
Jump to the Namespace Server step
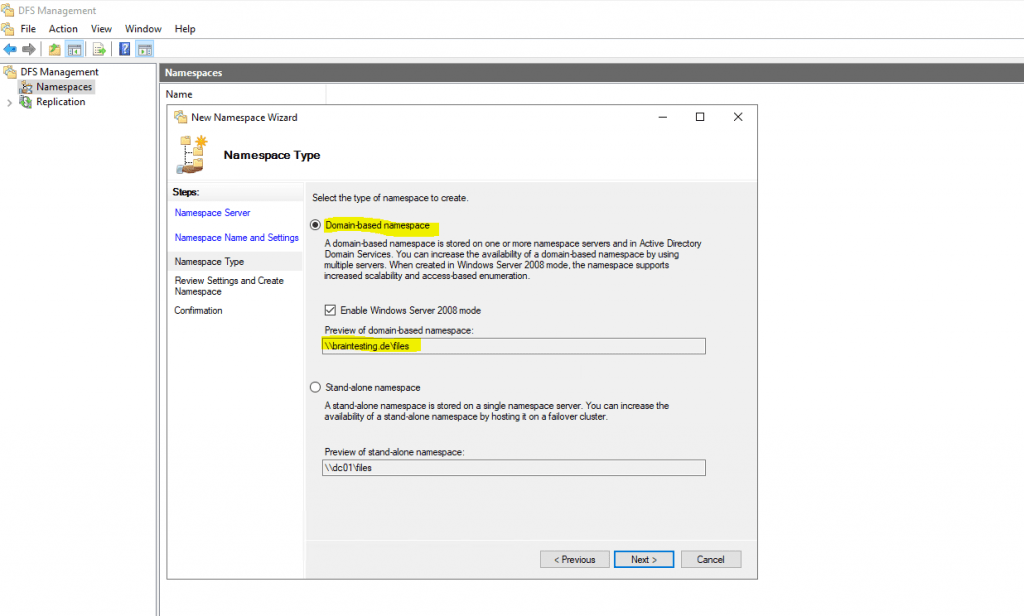point(212,213)
